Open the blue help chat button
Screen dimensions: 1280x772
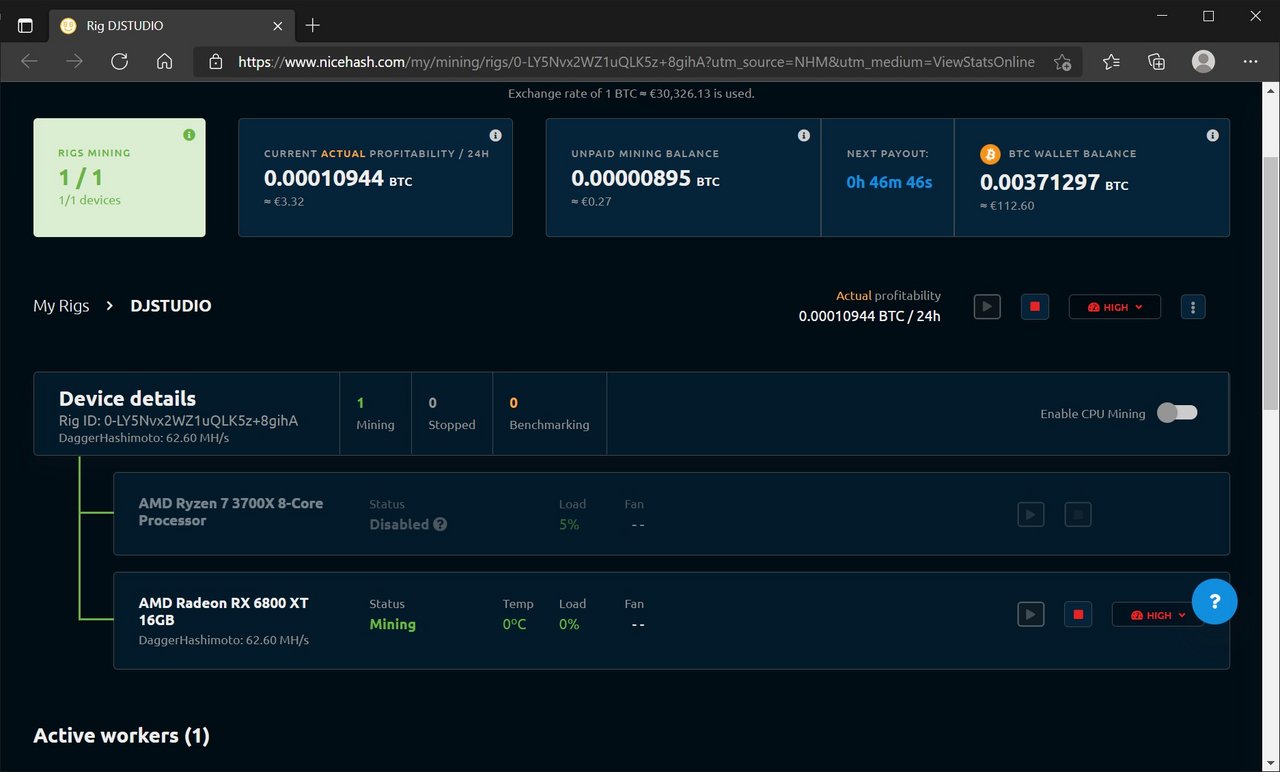[1215, 601]
